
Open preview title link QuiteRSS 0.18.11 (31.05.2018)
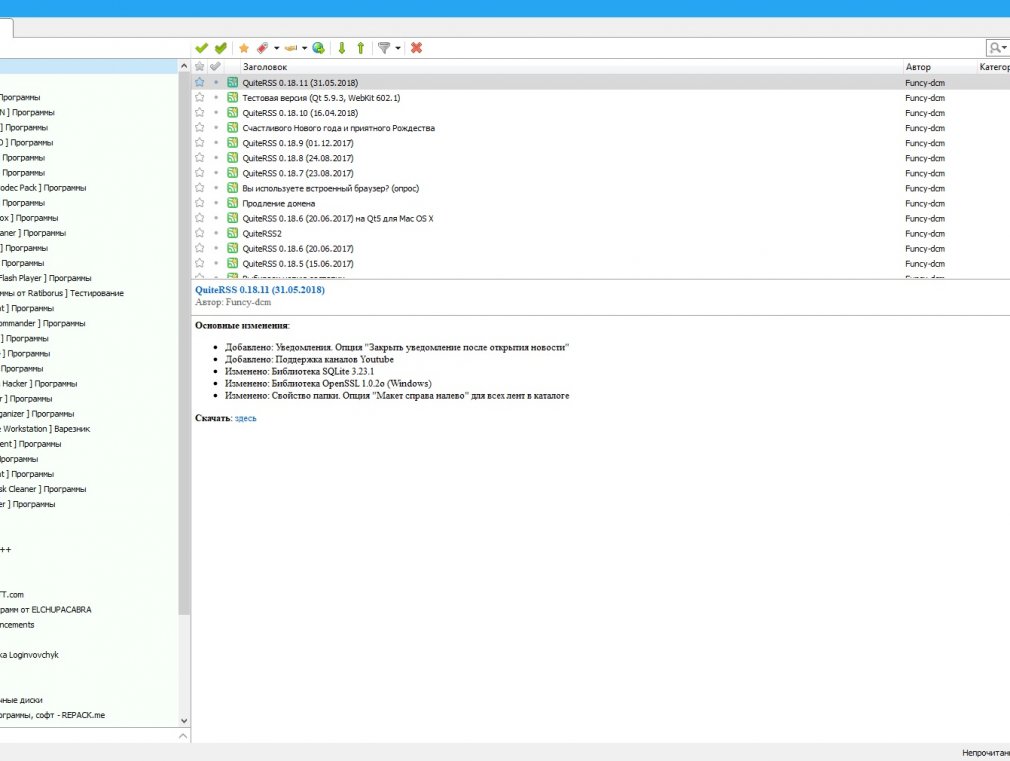260,290
